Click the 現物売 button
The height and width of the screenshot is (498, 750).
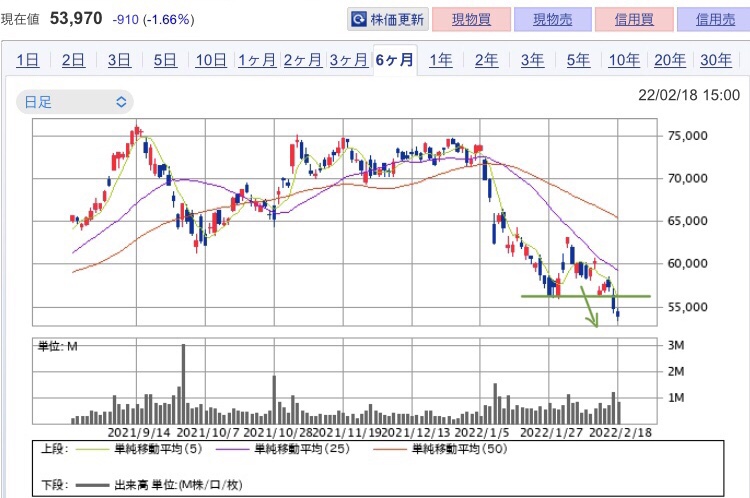click(x=552, y=19)
